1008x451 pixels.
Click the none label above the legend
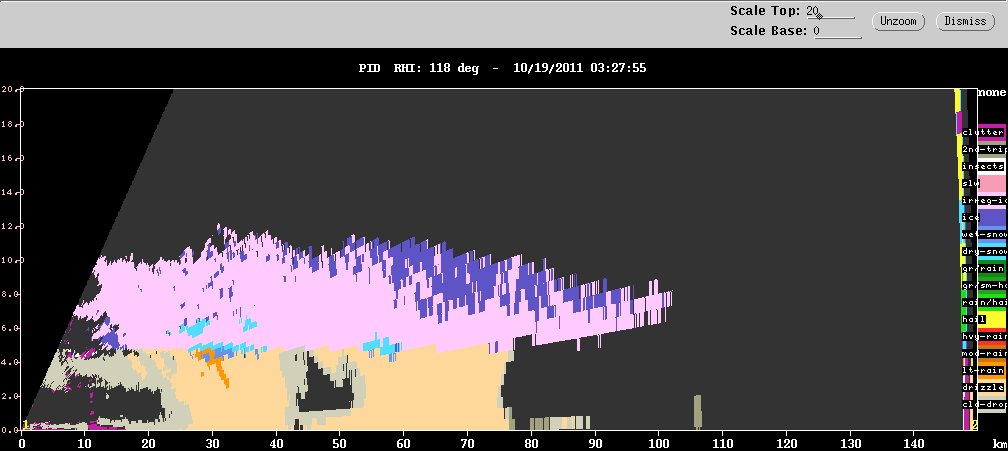pyautogui.click(x=992, y=93)
